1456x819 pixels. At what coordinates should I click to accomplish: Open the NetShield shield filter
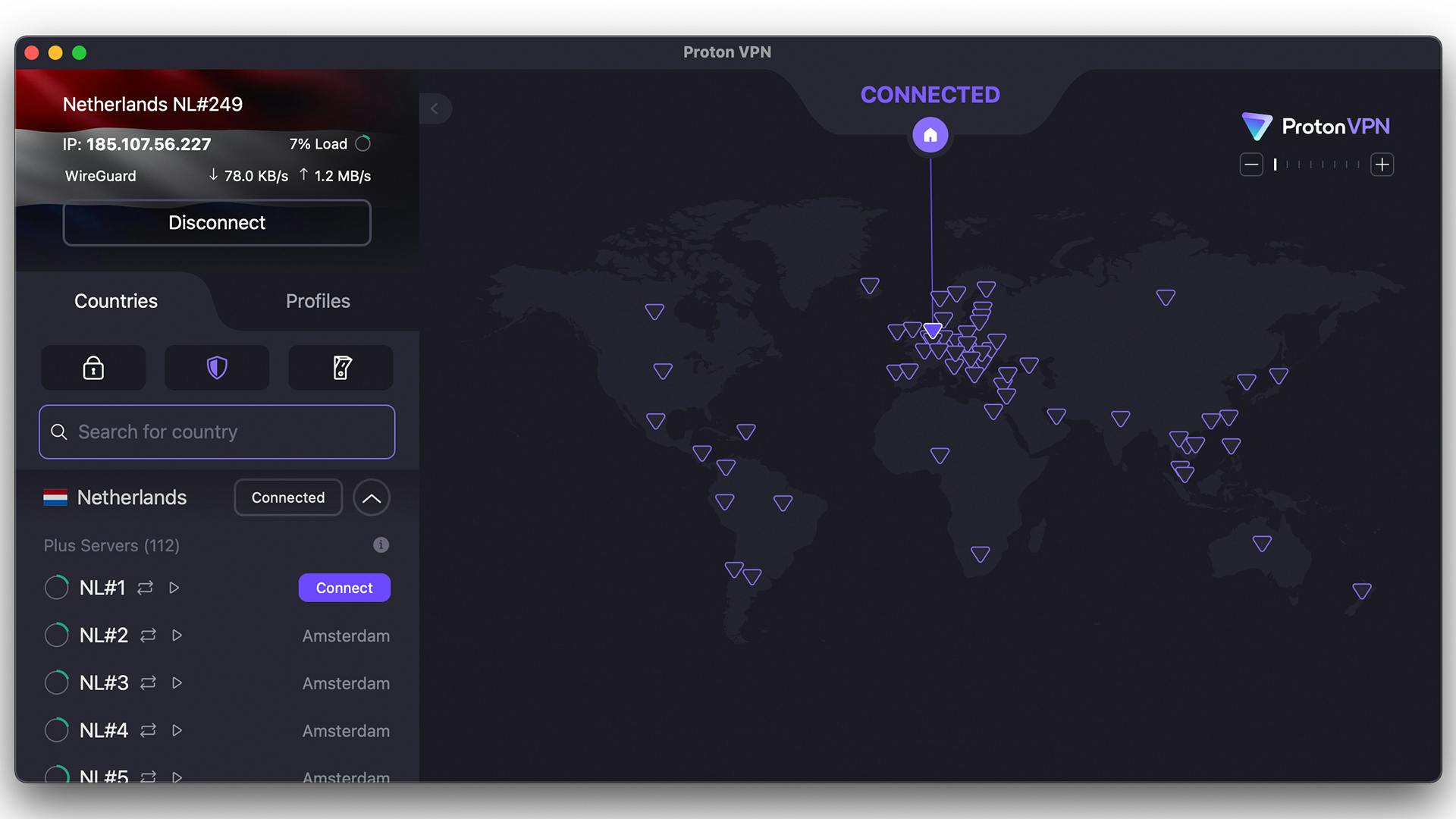tap(216, 368)
